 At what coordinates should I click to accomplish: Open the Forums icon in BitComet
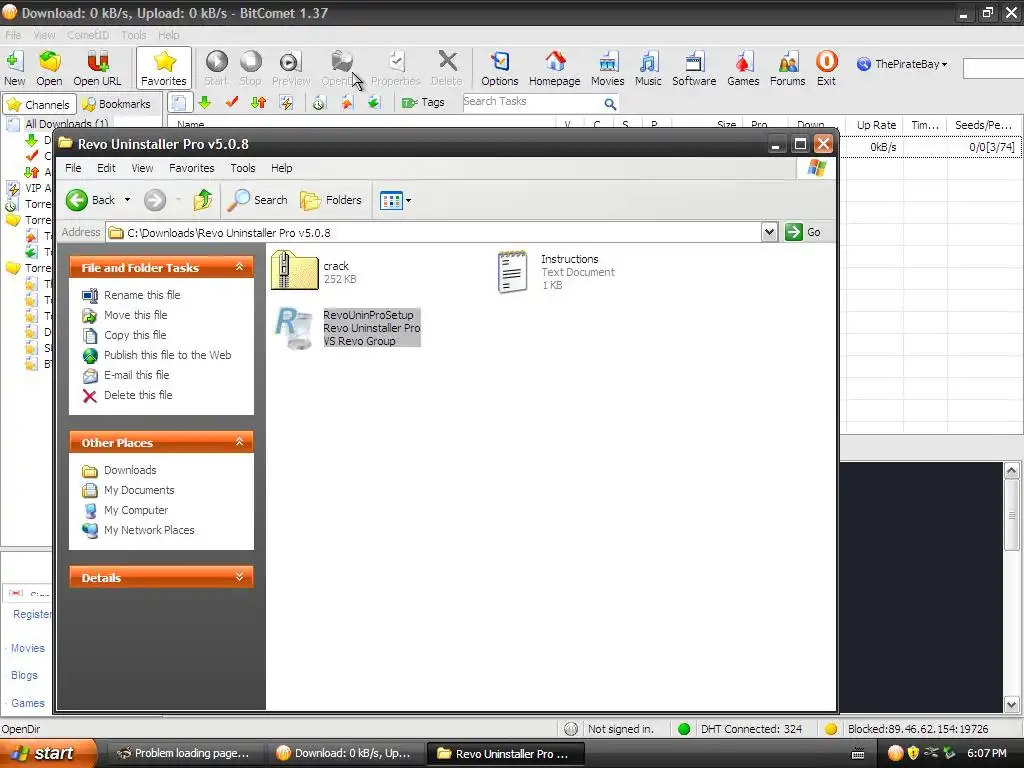[787, 68]
